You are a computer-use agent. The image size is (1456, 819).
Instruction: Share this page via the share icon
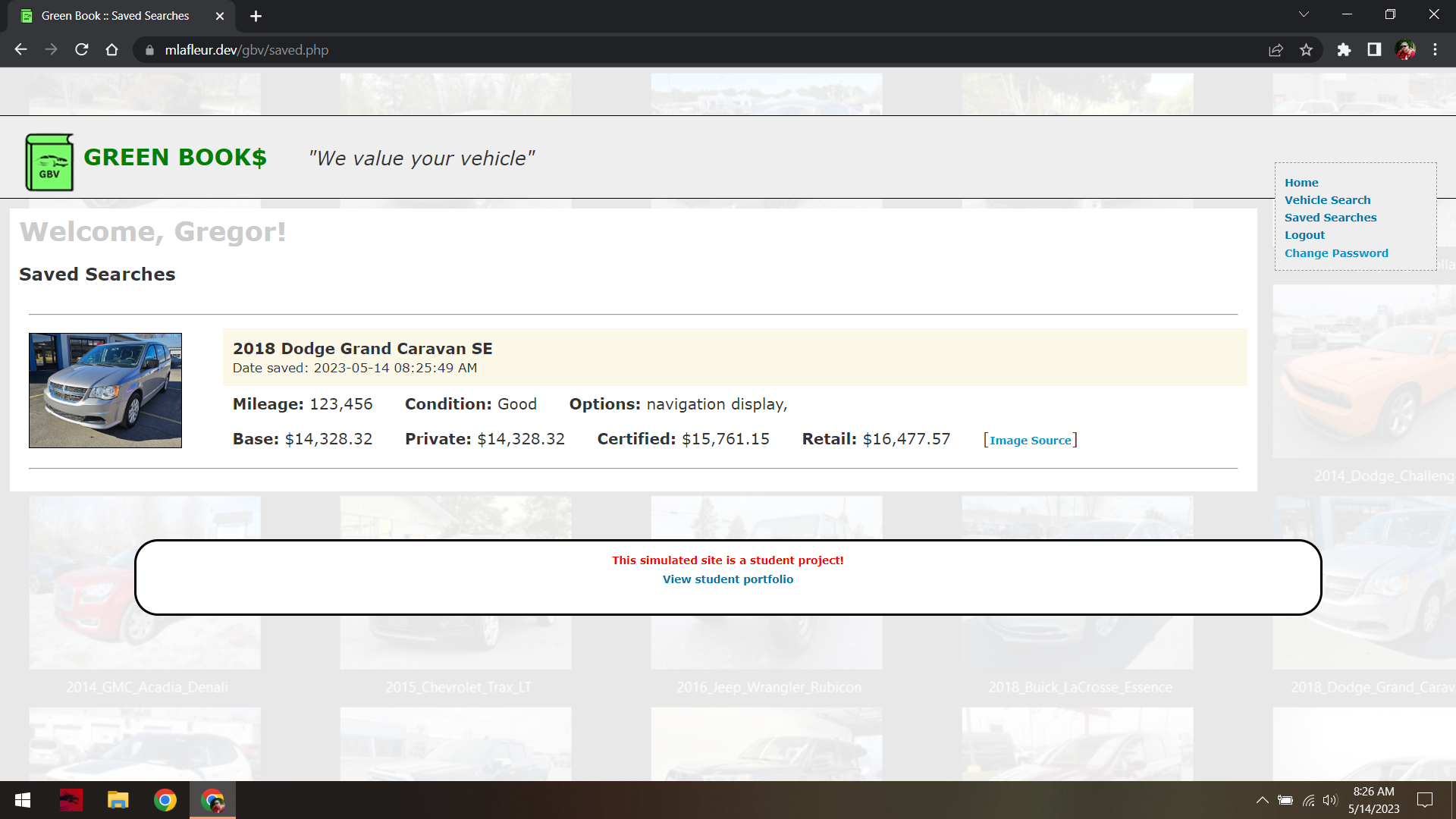pyautogui.click(x=1276, y=50)
